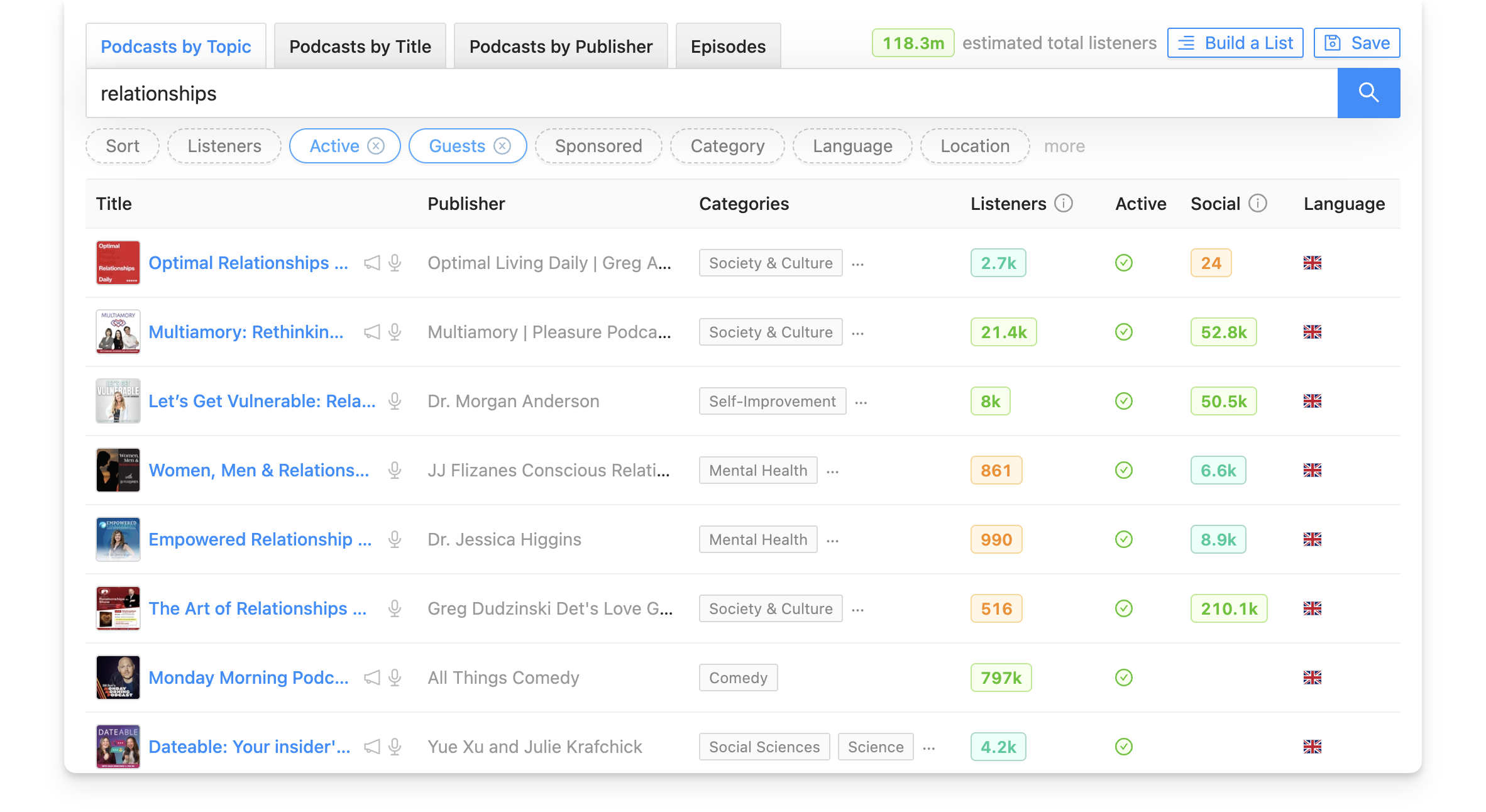Screen dimensions: 1486x812
Task: Click the Build a List button
Action: click(x=1235, y=43)
